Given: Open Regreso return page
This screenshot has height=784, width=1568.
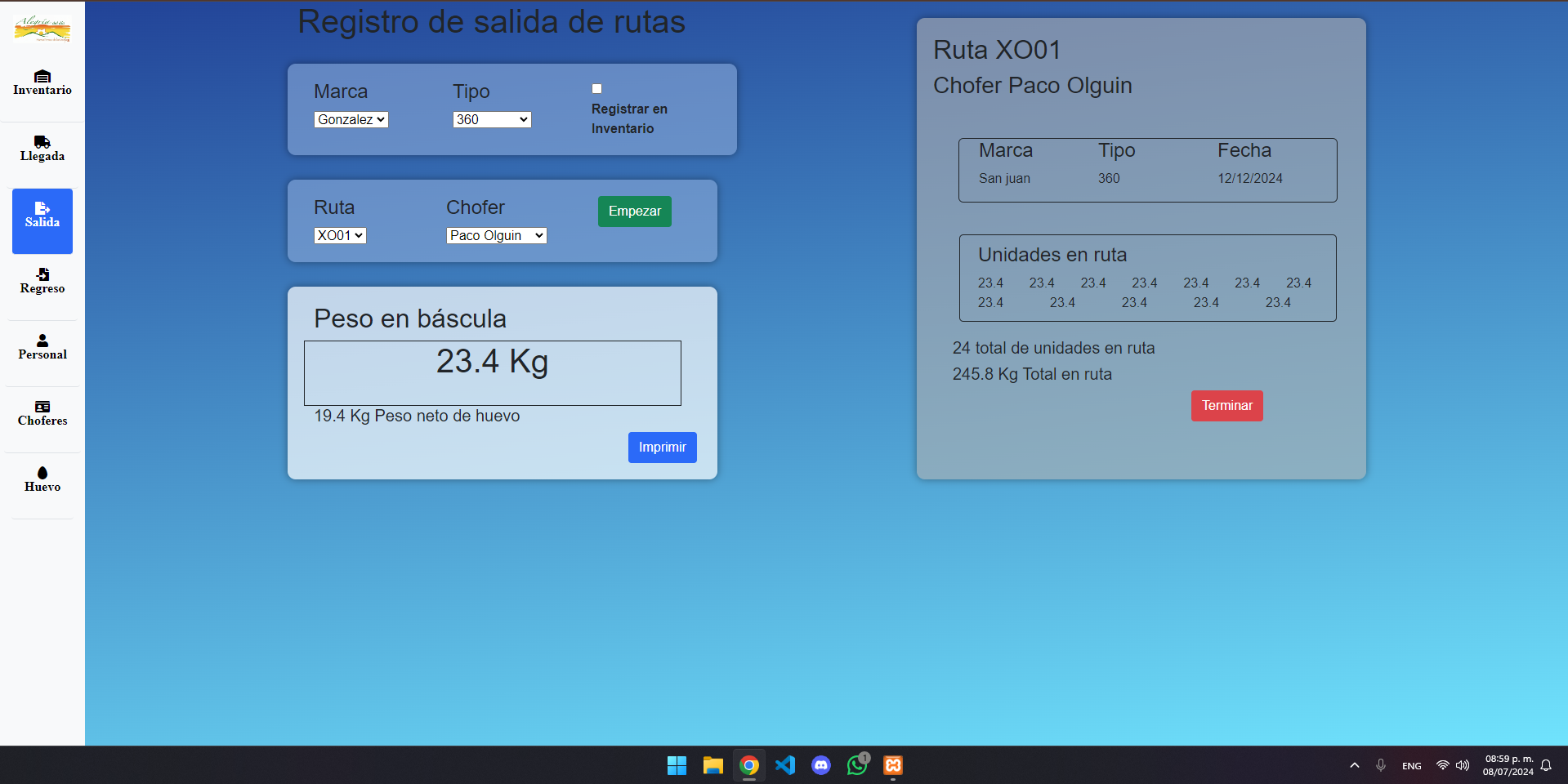Looking at the screenshot, I should pyautogui.click(x=42, y=281).
